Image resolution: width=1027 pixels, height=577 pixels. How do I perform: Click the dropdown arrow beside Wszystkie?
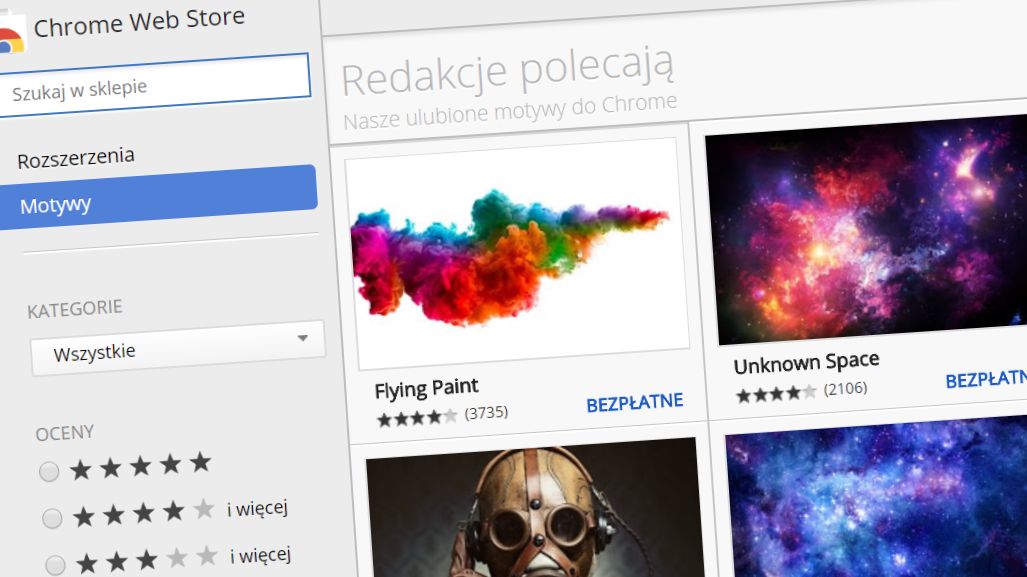(x=303, y=339)
